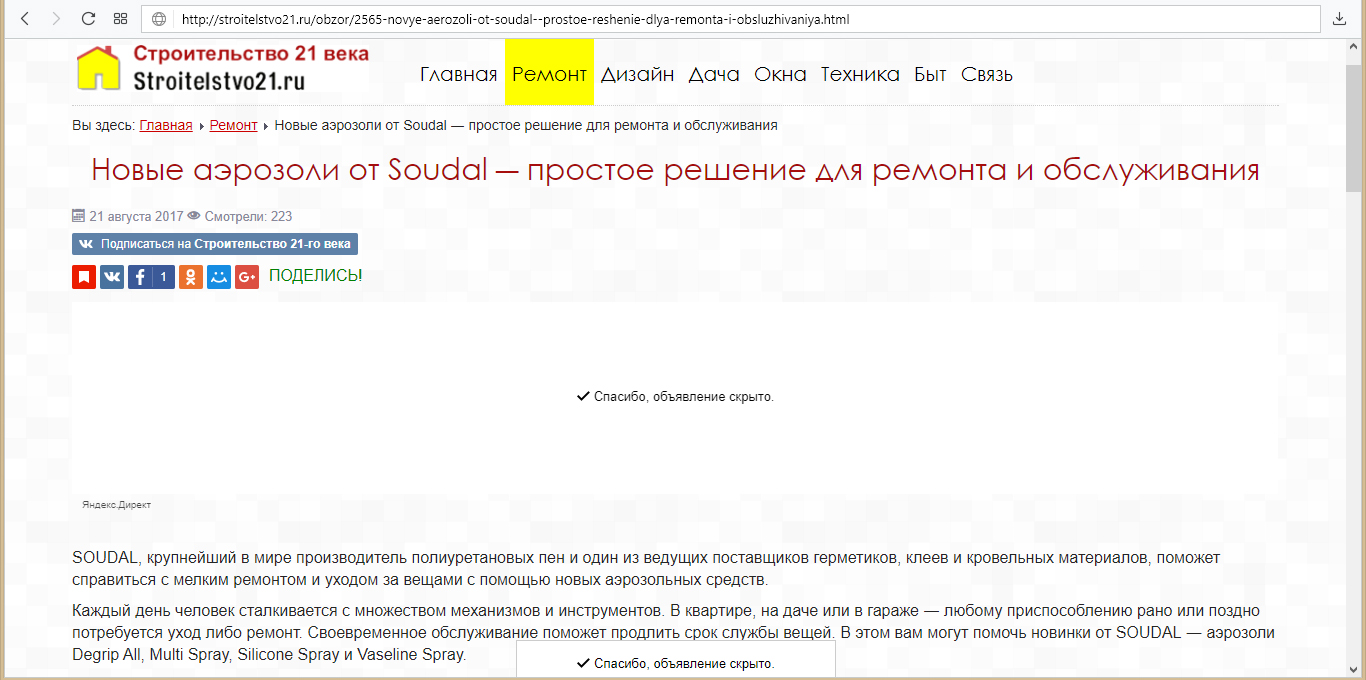1366x680 pixels.
Task: Click the 'Смотрели: 223' view count
Action: pos(248,216)
